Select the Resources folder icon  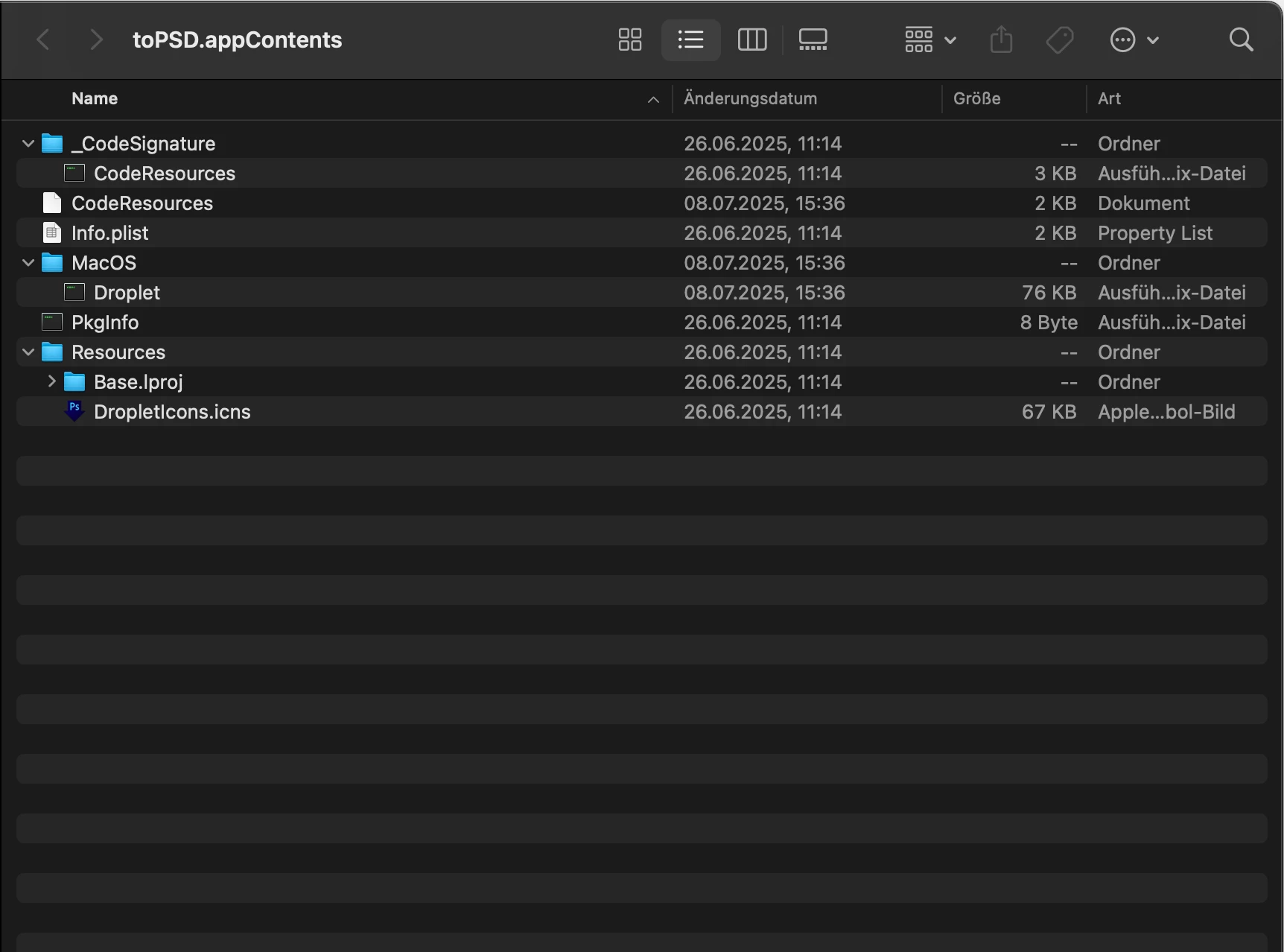[x=52, y=352]
